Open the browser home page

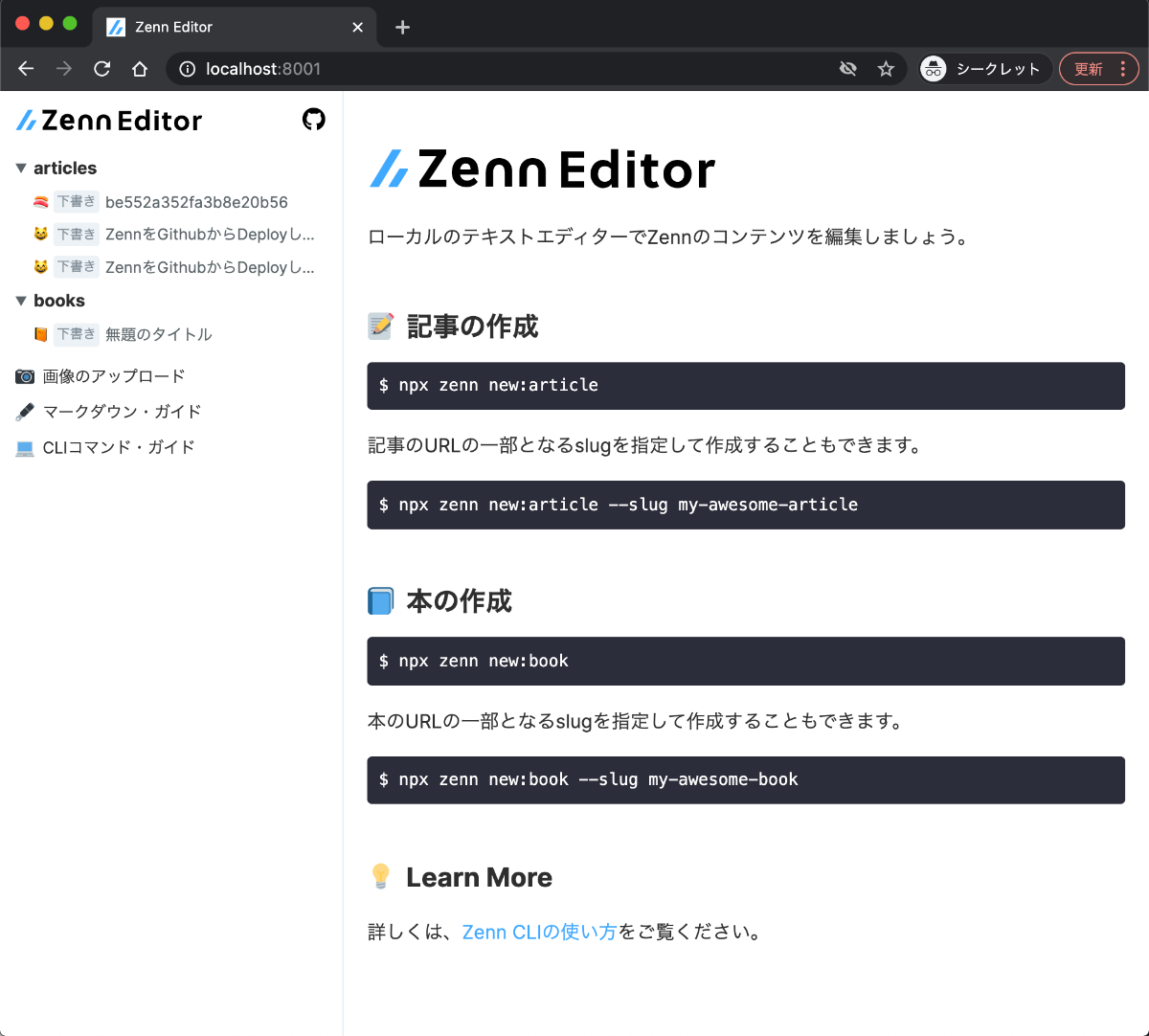(x=140, y=69)
